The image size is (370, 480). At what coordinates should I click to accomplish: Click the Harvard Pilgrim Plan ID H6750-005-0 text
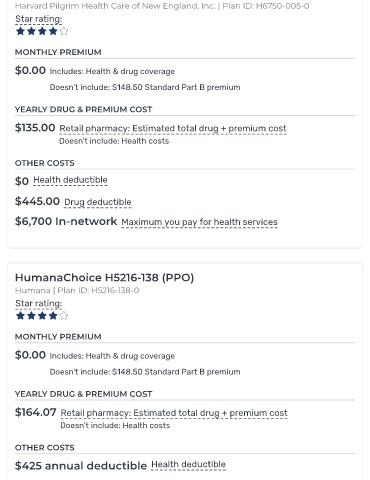266,6
